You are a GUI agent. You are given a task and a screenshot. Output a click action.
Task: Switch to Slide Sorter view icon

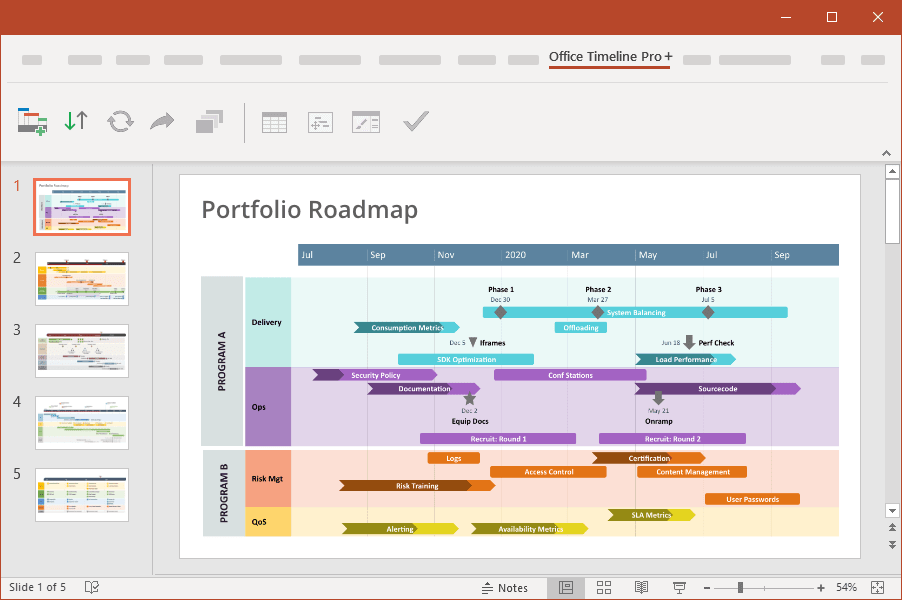pos(604,587)
